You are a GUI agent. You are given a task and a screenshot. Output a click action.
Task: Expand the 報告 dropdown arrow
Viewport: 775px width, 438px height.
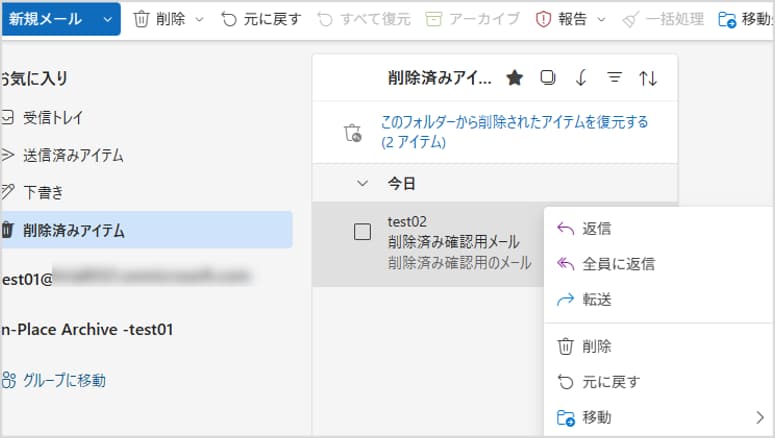coord(600,19)
